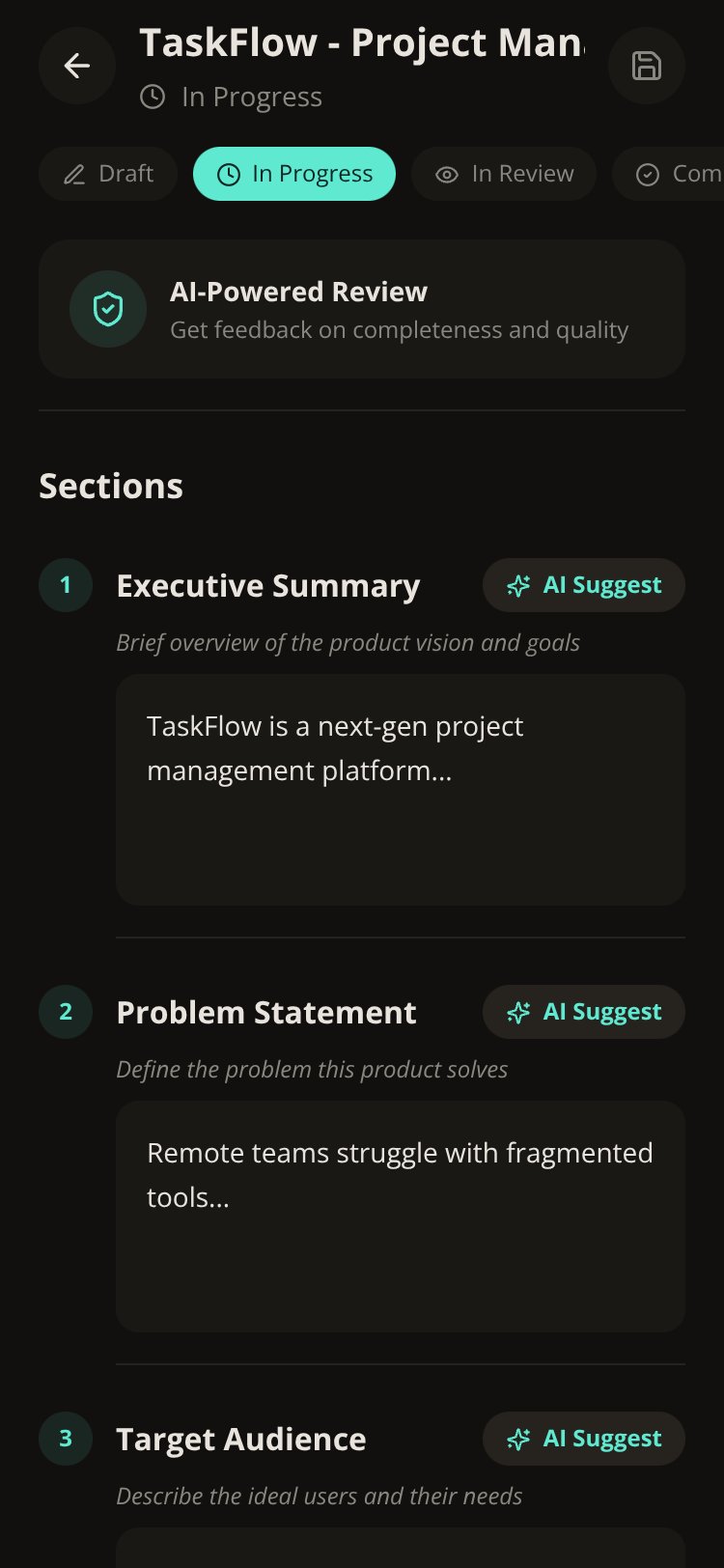This screenshot has width=724, height=1568.
Task: Request AI Suggest for Problem Statement
Action: pos(584,1012)
